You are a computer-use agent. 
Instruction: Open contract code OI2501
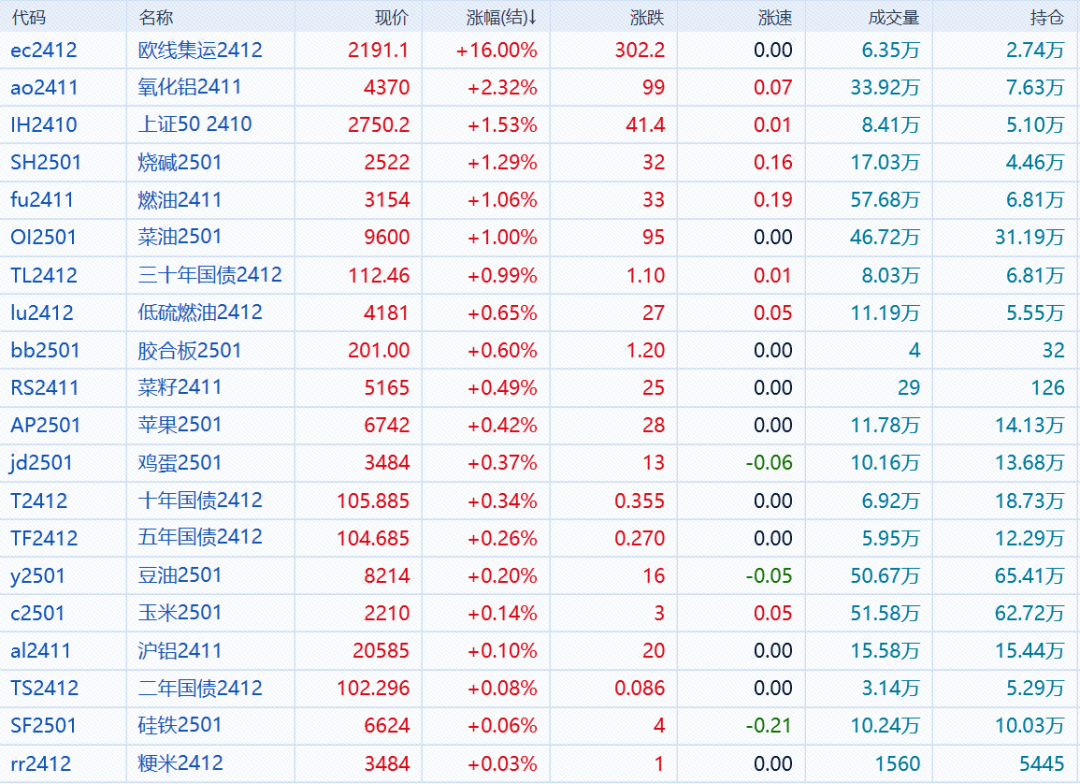(43, 238)
